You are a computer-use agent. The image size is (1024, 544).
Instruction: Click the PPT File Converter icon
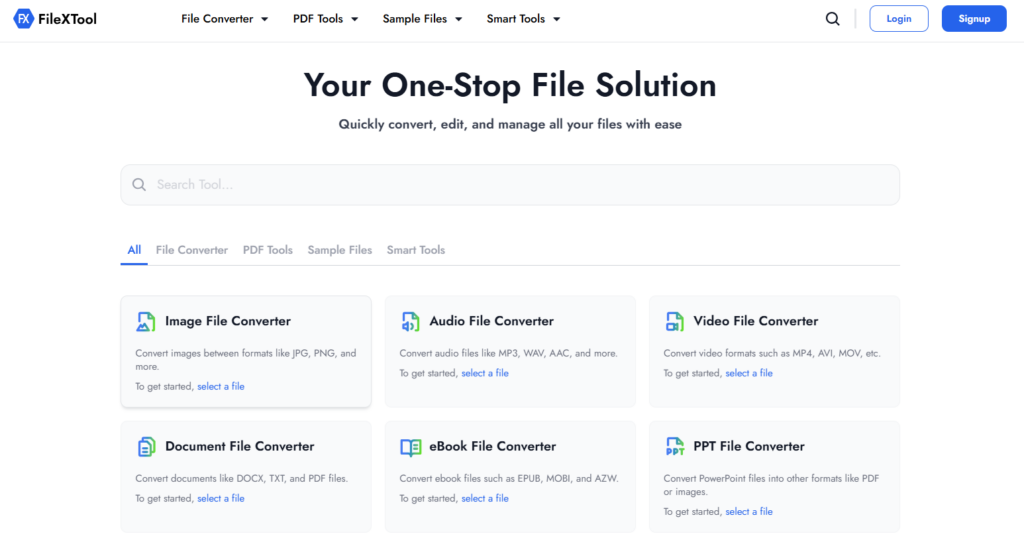click(x=675, y=447)
